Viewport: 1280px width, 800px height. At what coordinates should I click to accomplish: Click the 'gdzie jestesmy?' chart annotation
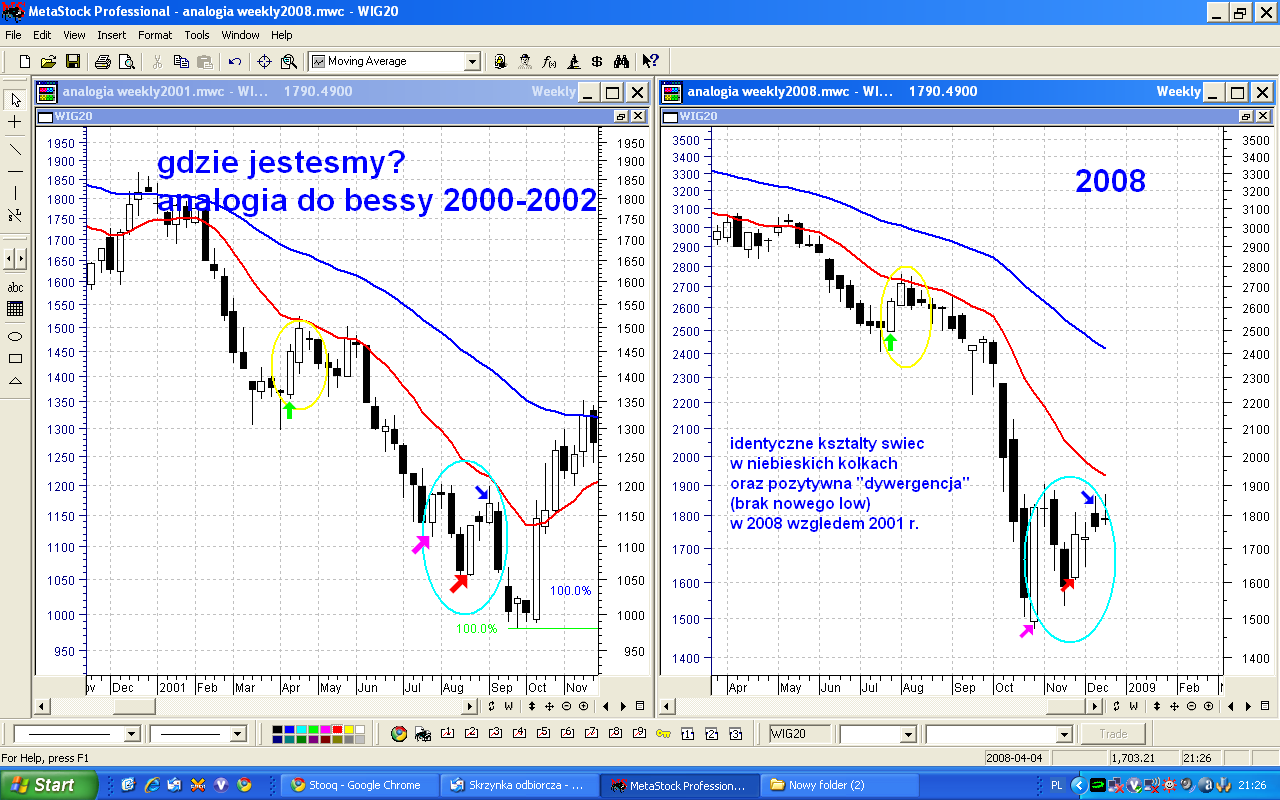click(282, 162)
